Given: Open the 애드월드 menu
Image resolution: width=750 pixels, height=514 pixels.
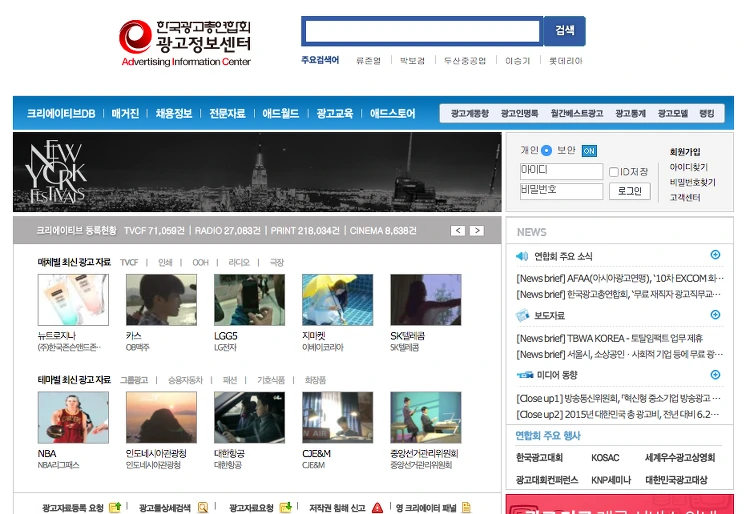Looking at the screenshot, I should (280, 114).
